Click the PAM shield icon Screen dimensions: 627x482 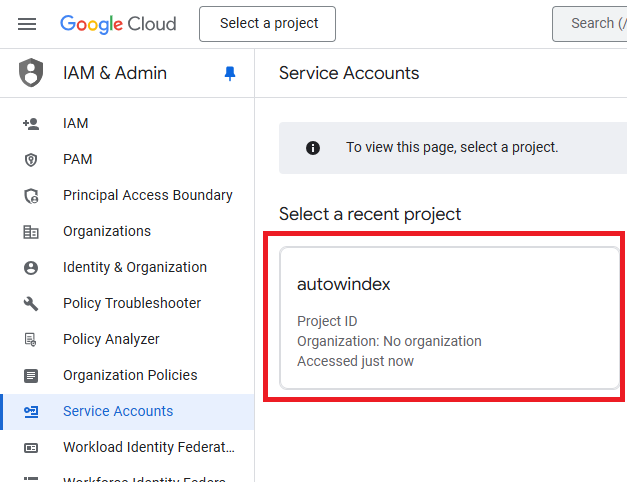pos(31,160)
